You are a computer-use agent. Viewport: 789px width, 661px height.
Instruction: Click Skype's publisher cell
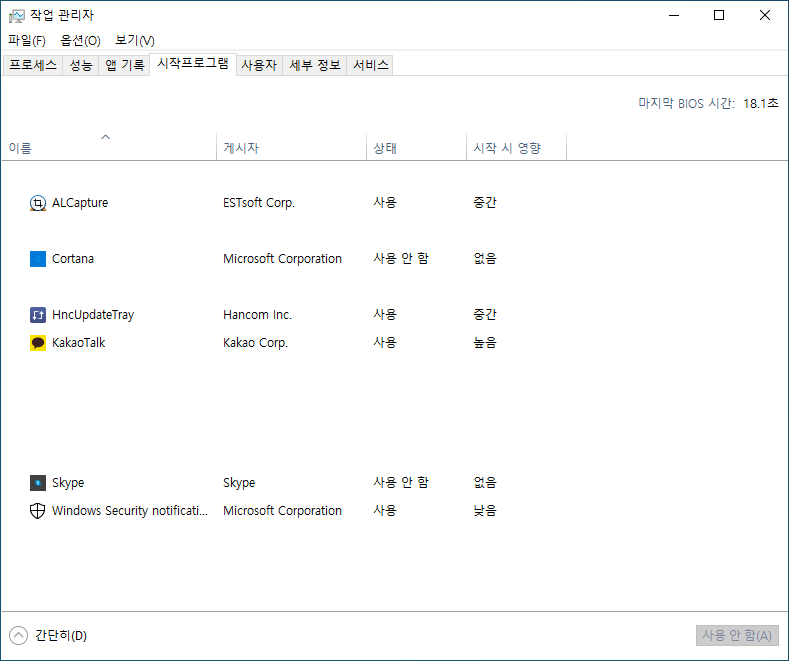[x=239, y=483]
